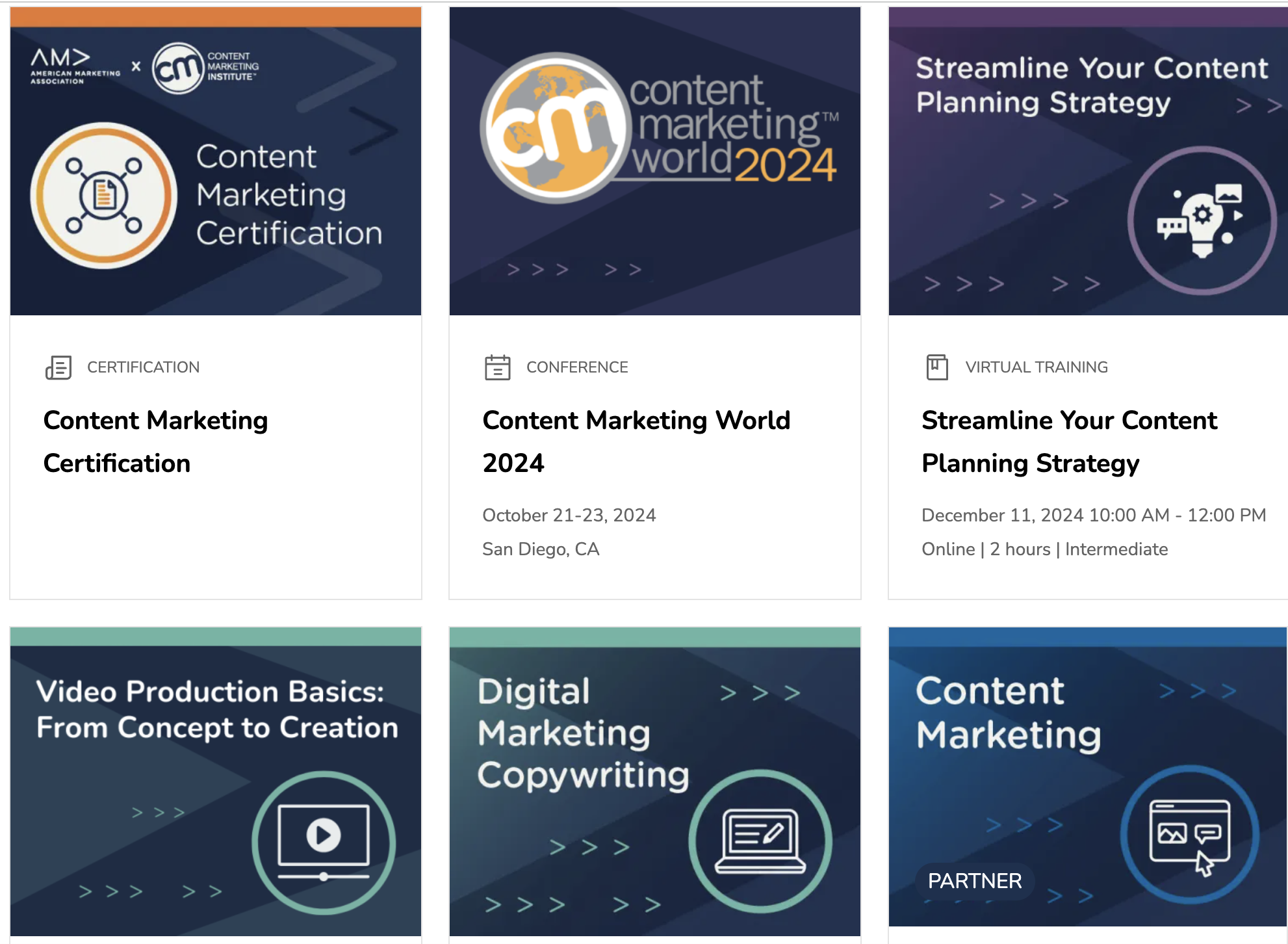Select the CERTIFICATION category label

[143, 367]
